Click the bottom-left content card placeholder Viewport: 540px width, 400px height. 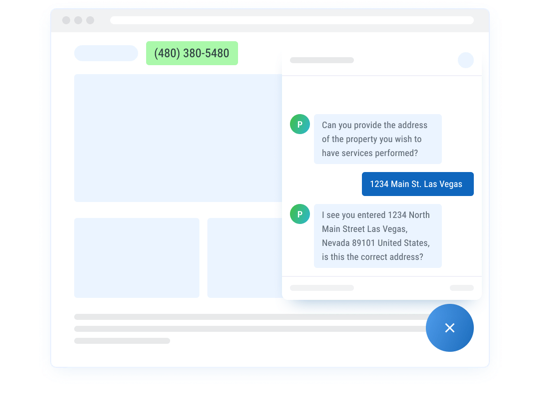click(x=137, y=258)
